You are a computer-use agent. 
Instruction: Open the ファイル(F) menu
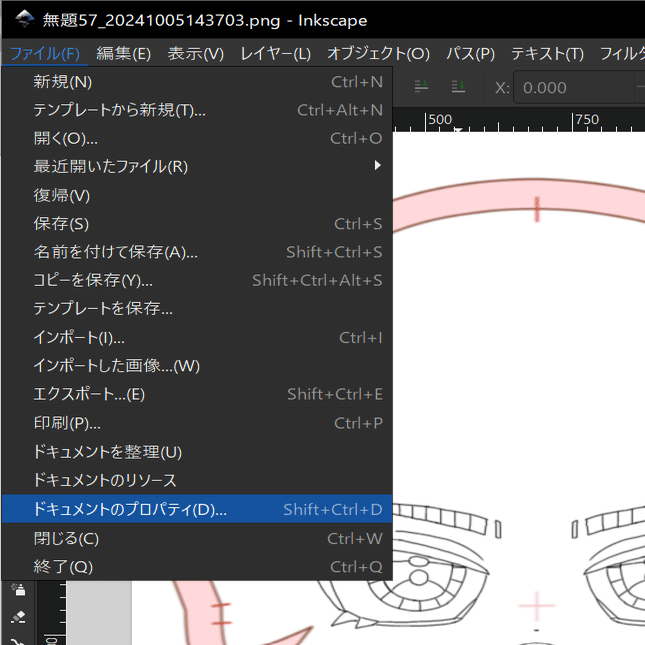45,53
